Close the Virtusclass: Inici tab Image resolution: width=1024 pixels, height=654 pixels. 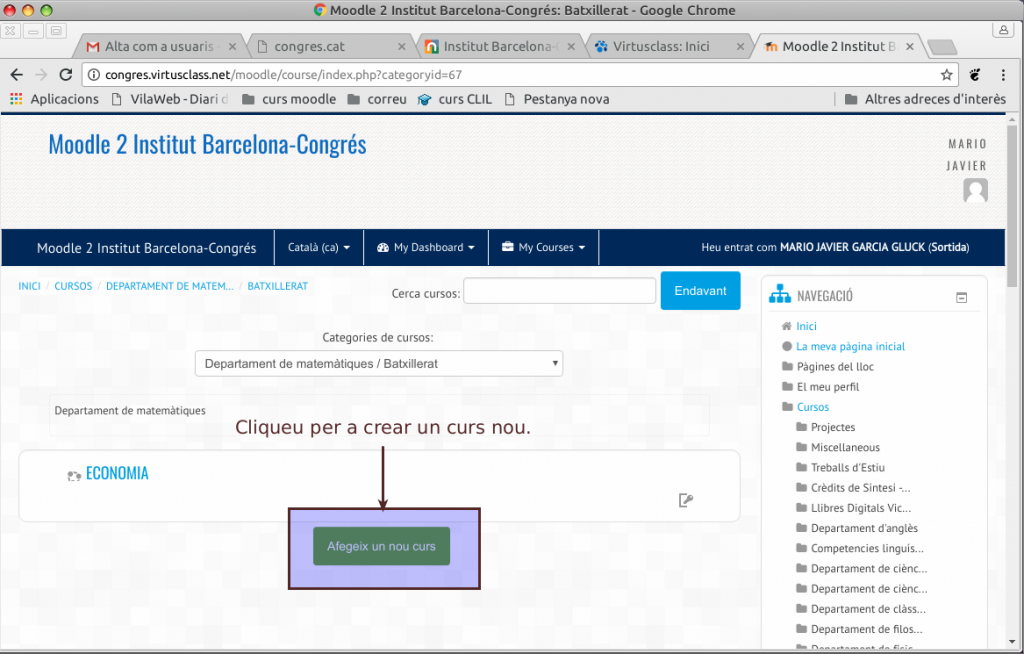coord(740,47)
